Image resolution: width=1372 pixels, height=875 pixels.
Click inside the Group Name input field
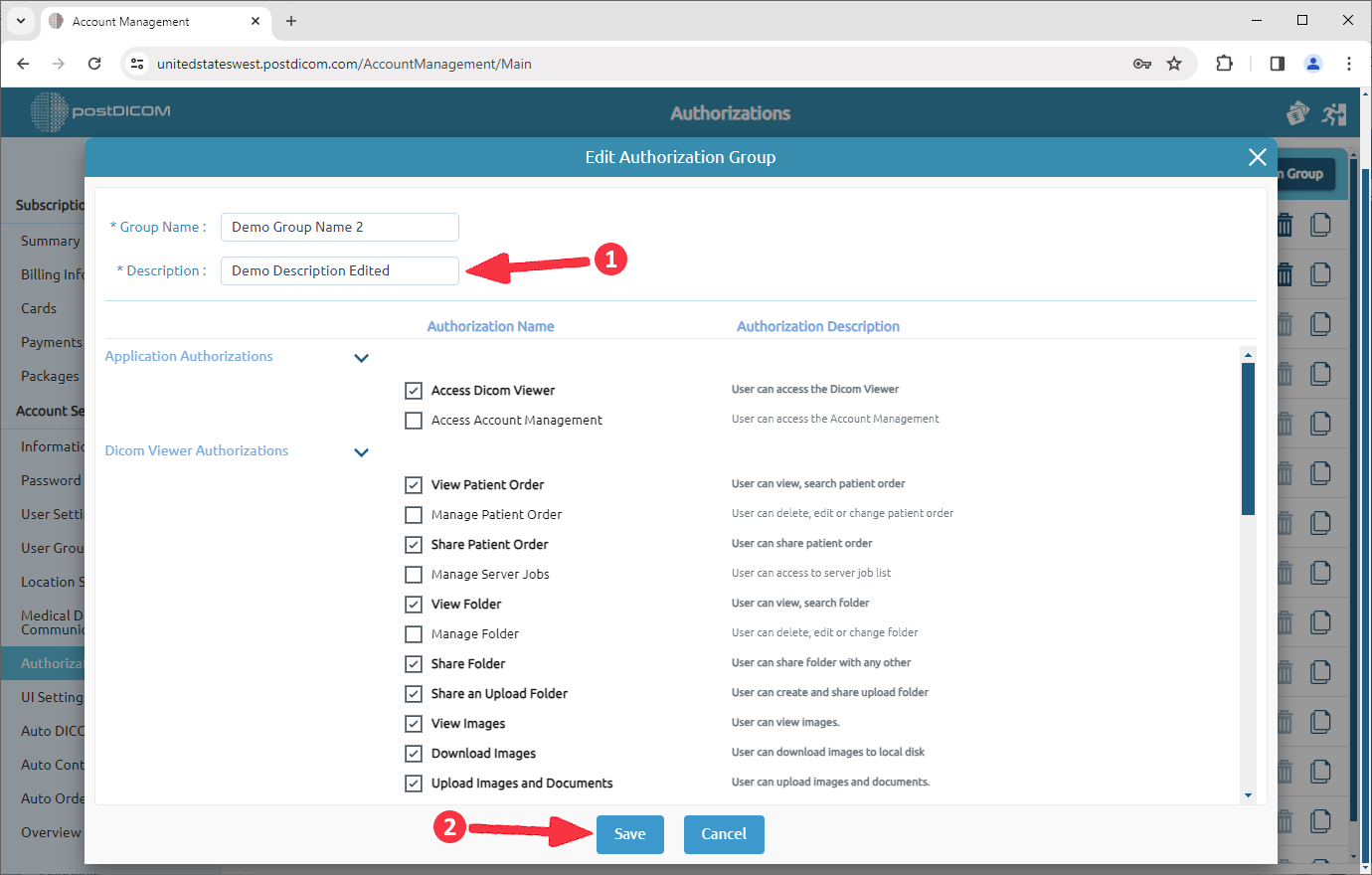click(x=339, y=227)
